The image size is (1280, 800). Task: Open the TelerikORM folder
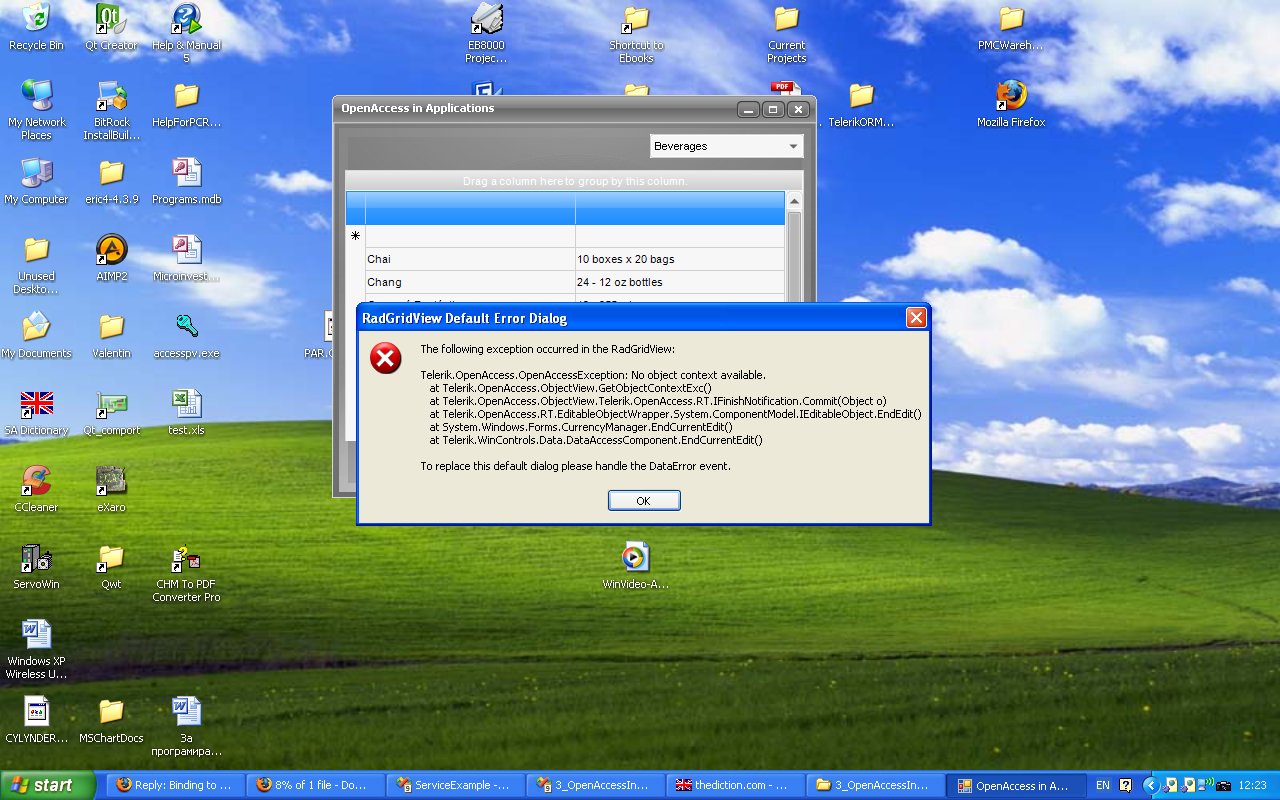[861, 104]
